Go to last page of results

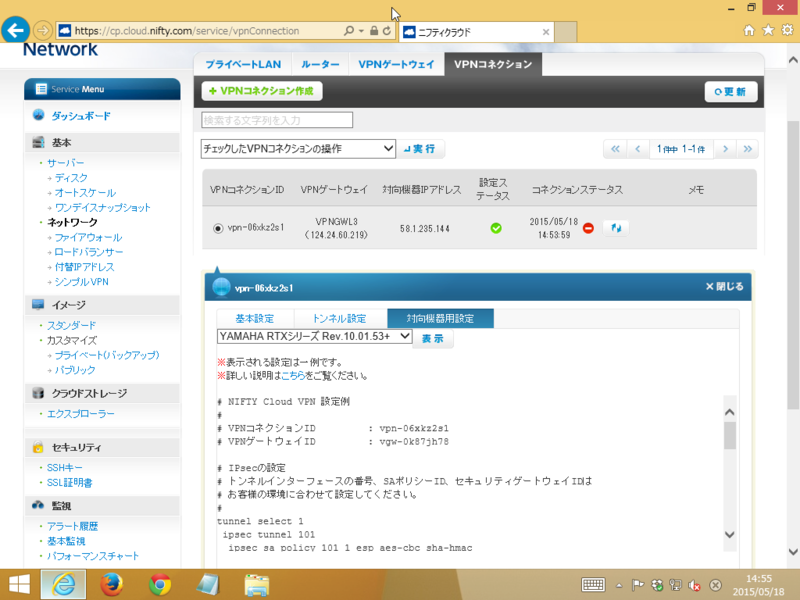pyautogui.click(x=747, y=149)
